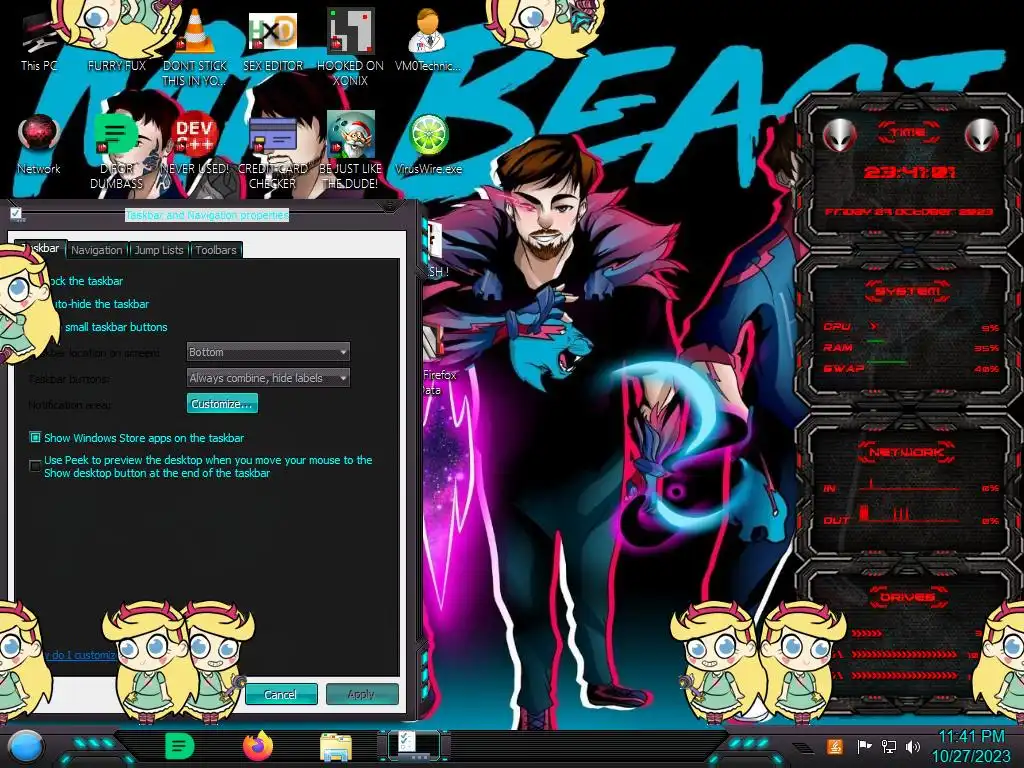Switch to the Jump Lists tab
The image size is (1024, 768).
[159, 250]
